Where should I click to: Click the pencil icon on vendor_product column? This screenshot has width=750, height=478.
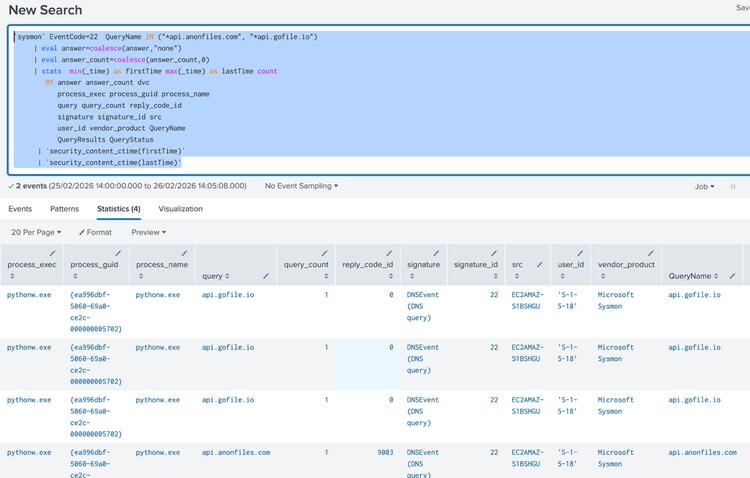point(650,254)
